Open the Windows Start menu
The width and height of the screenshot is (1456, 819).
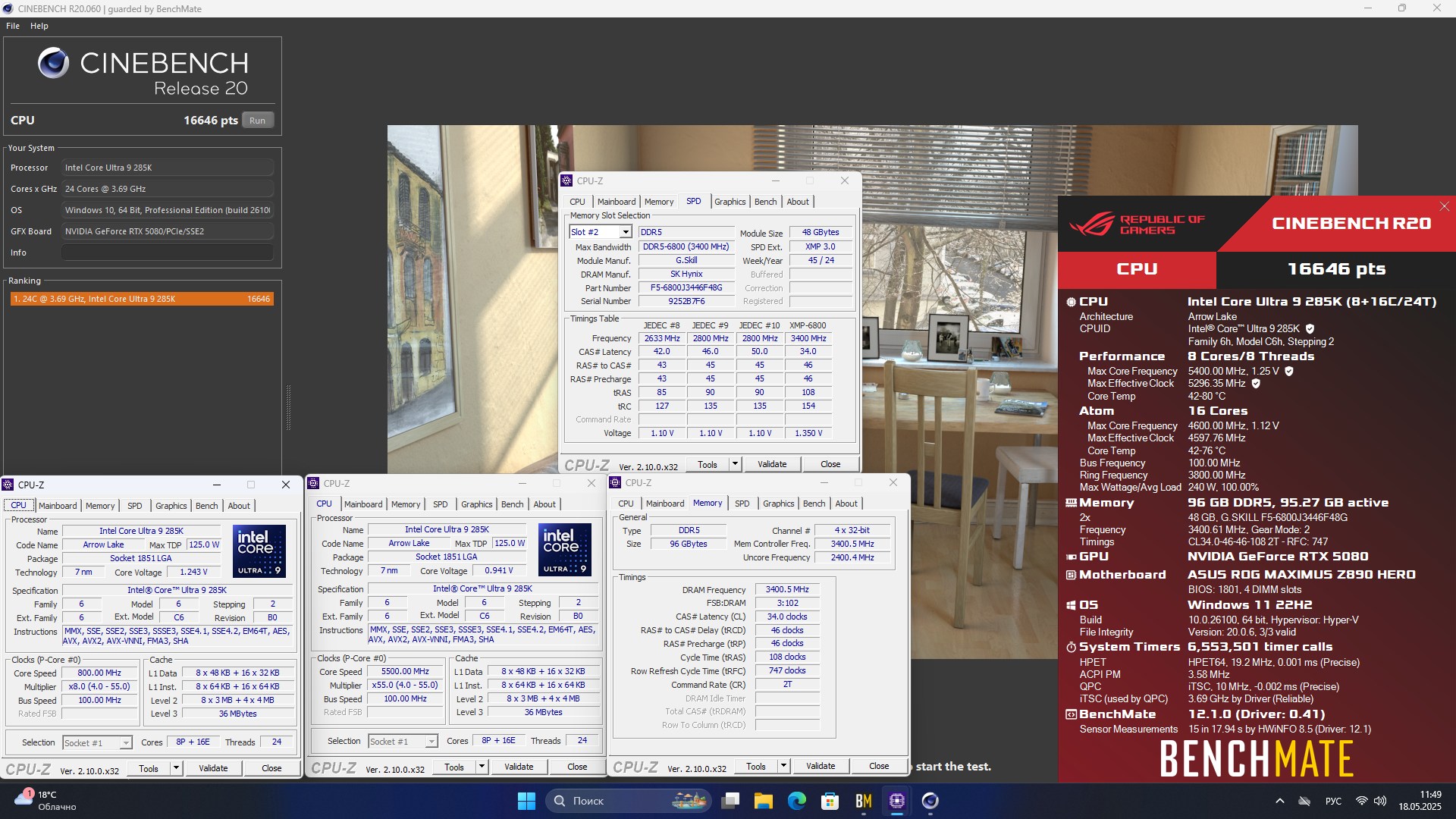point(526,801)
